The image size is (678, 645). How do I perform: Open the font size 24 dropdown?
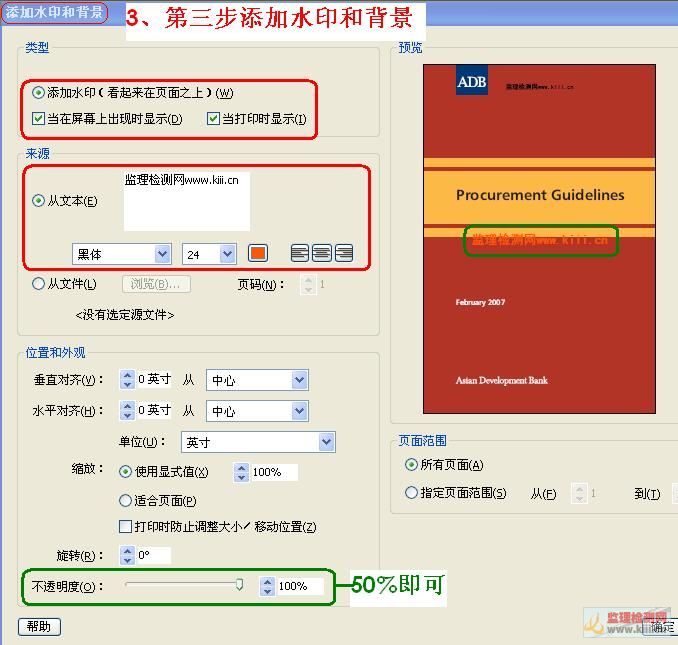click(208, 254)
